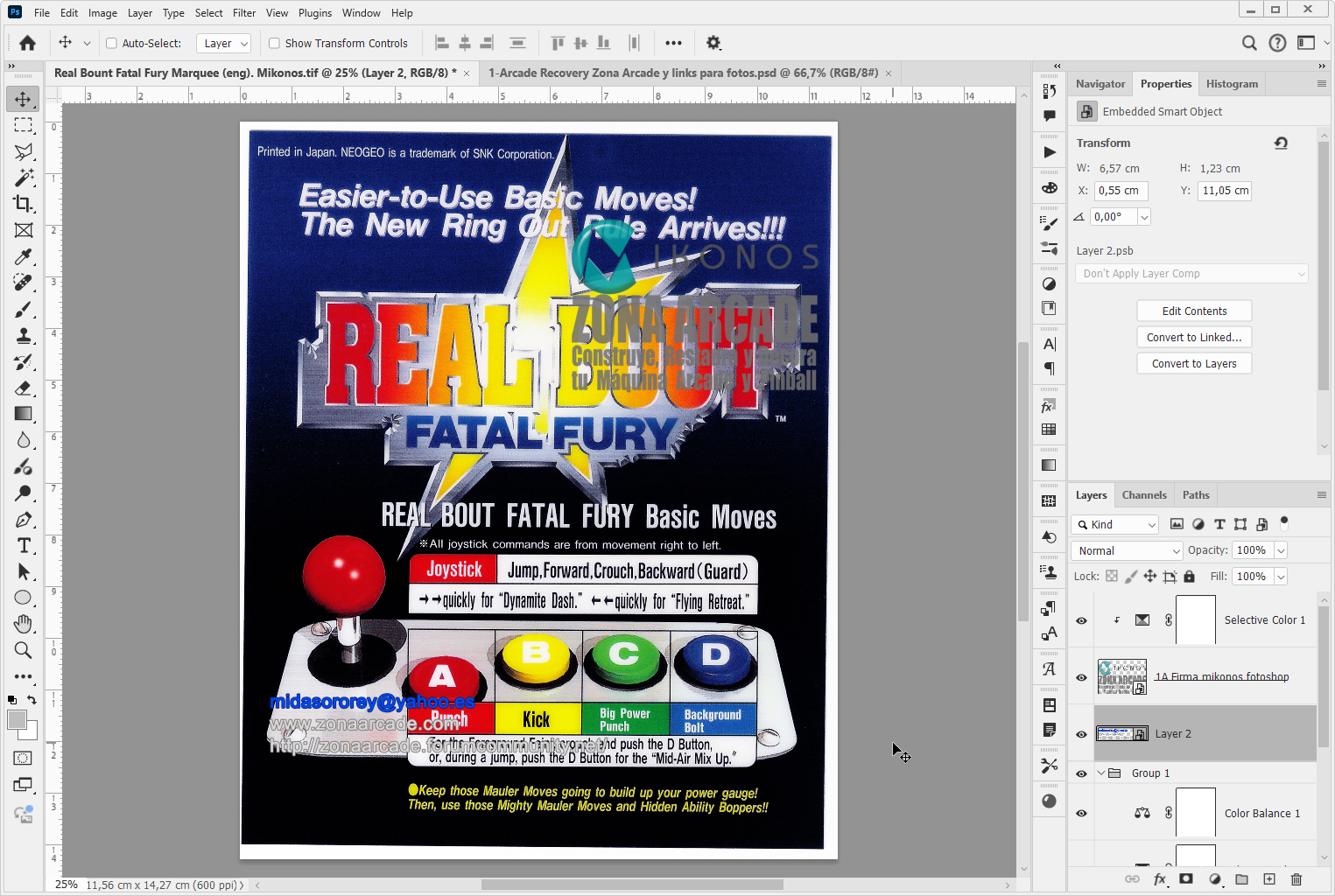This screenshot has width=1335, height=896.
Task: Switch to the Navigator tab
Action: [1100, 84]
